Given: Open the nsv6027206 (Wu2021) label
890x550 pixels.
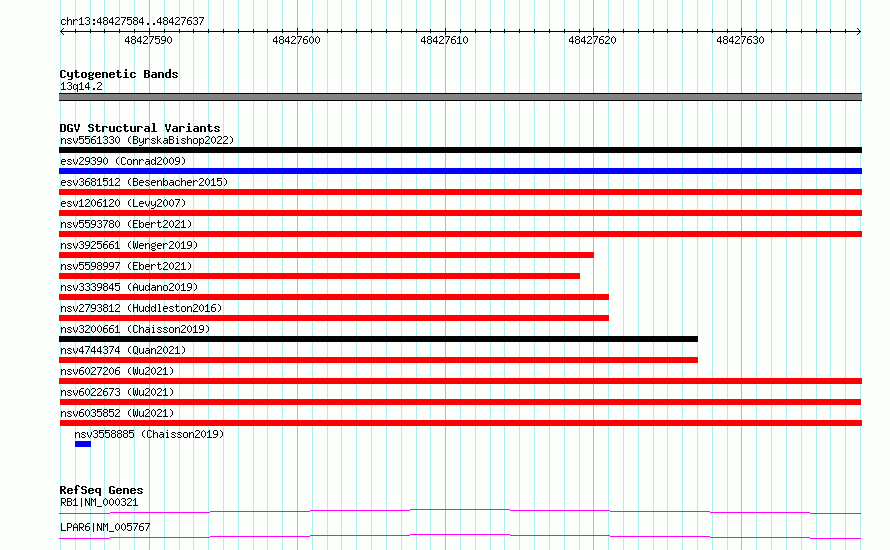Looking at the screenshot, I should point(117,371).
